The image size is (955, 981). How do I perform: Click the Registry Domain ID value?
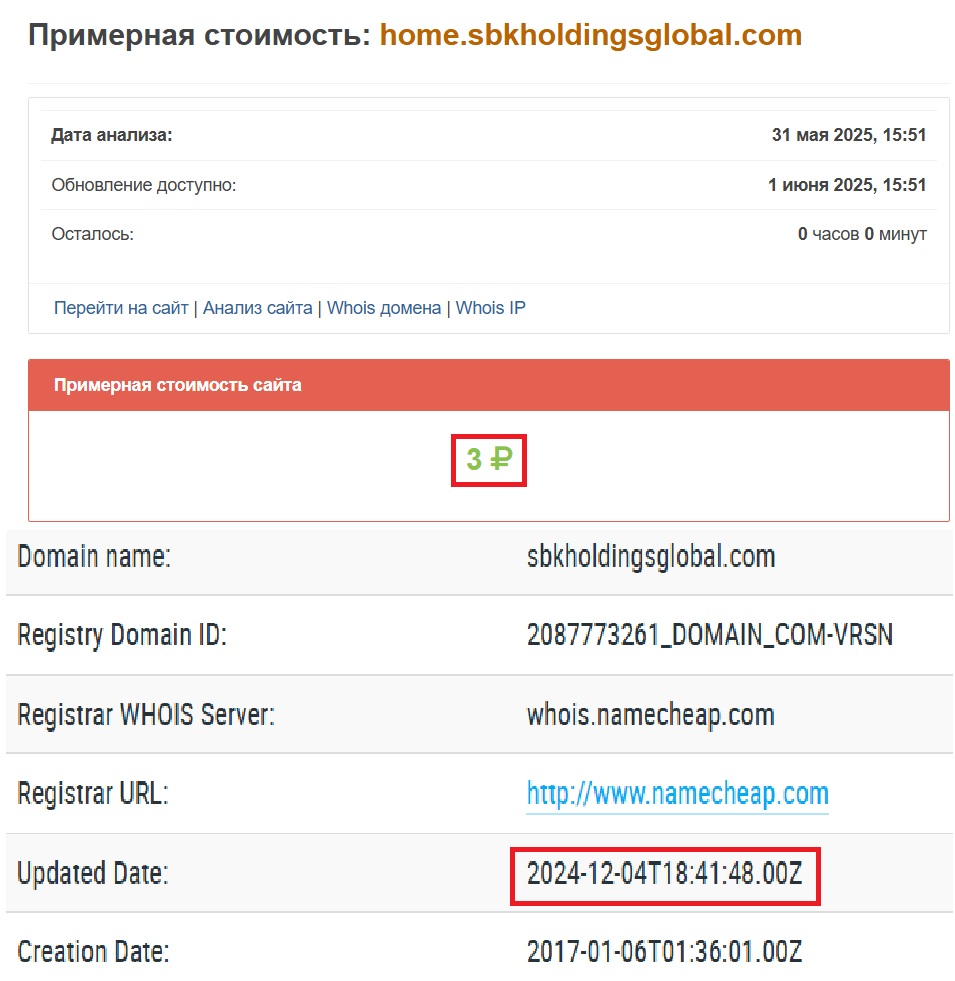coord(711,635)
